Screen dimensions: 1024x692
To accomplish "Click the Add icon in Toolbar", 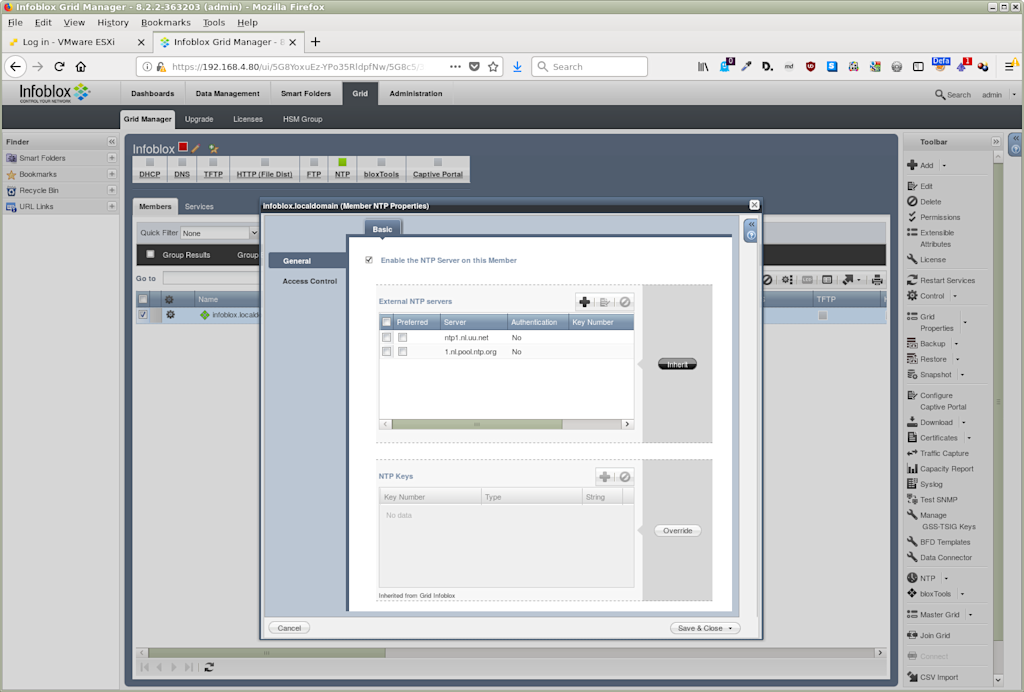I will [x=912, y=165].
